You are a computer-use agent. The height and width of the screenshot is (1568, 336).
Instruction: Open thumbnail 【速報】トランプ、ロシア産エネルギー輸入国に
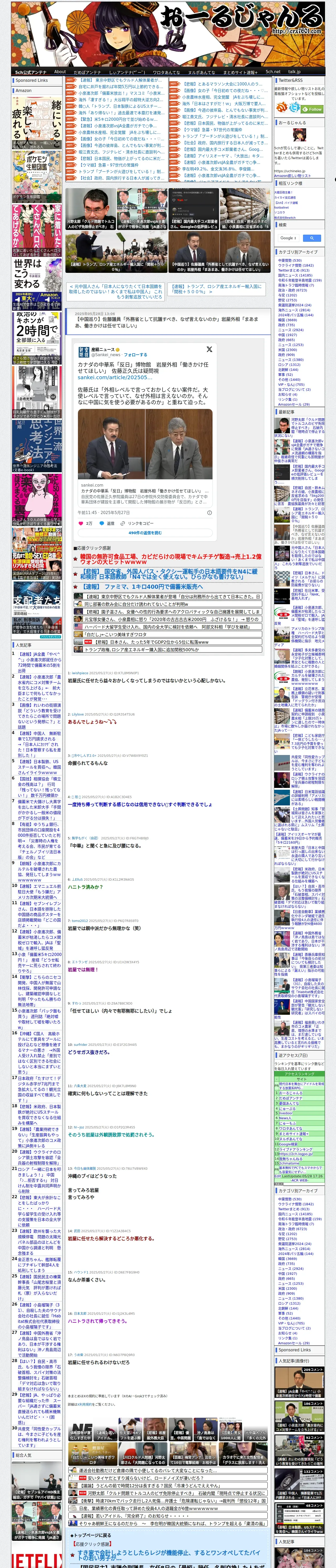pyautogui.click(x=116, y=251)
